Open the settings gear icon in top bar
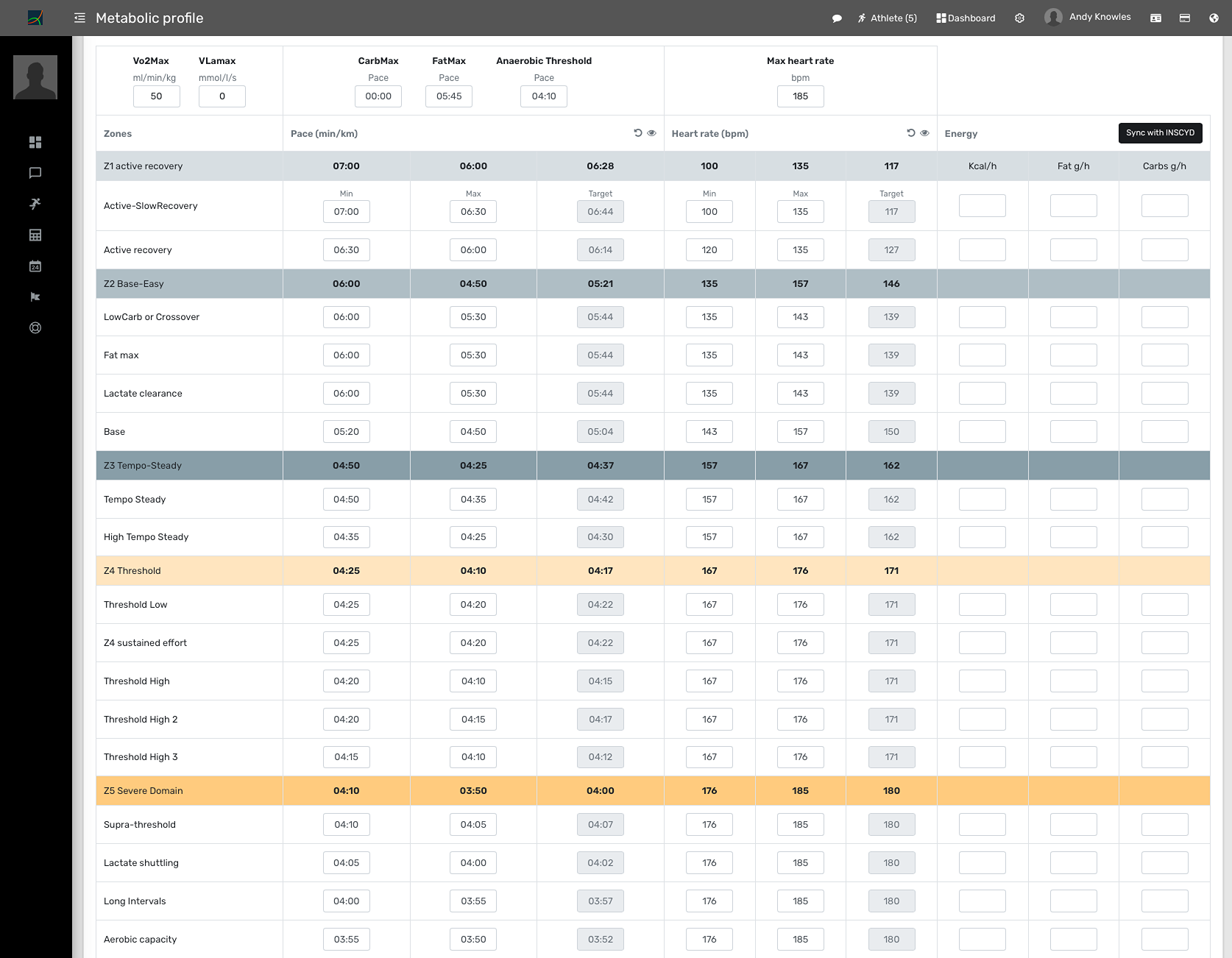 [x=1019, y=18]
